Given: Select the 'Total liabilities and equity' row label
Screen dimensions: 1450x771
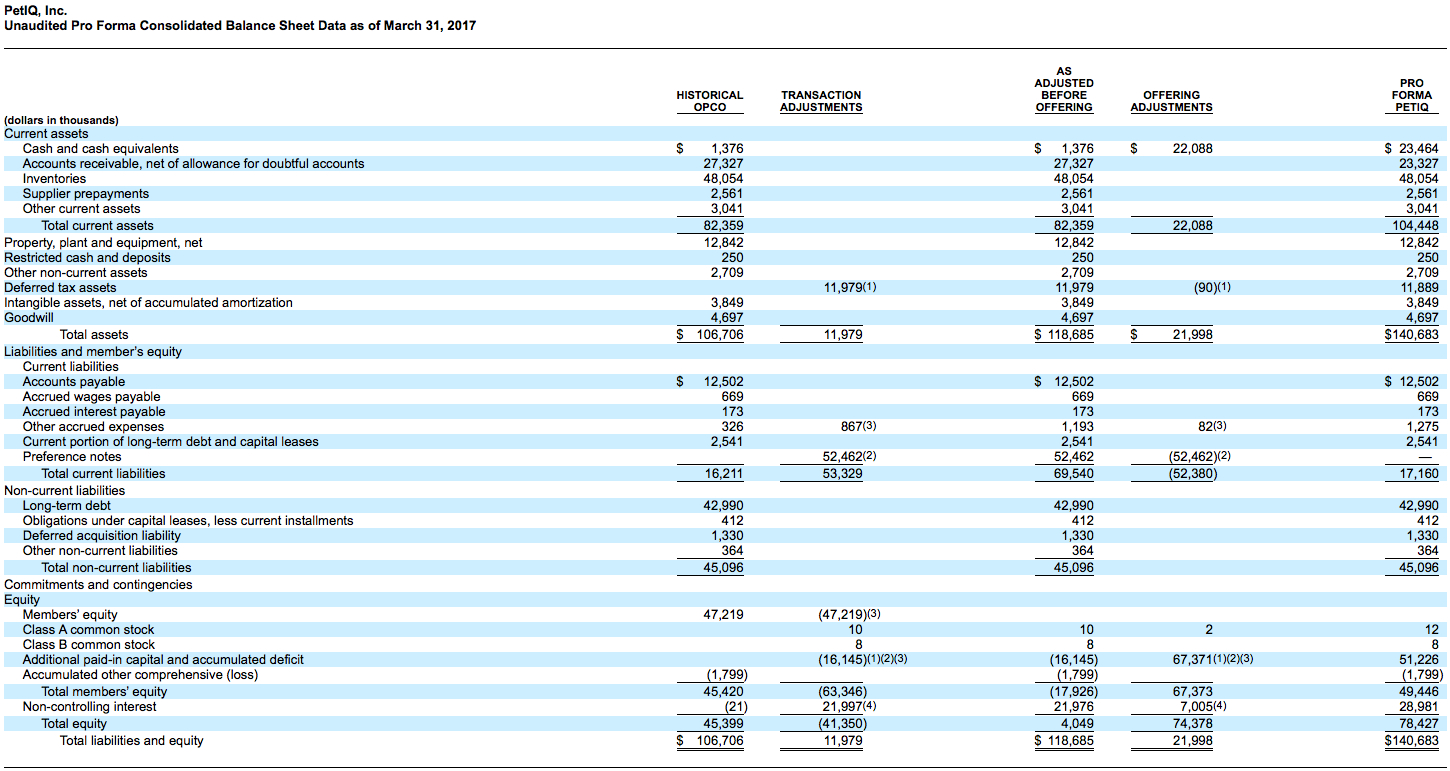Looking at the screenshot, I should tap(131, 740).
